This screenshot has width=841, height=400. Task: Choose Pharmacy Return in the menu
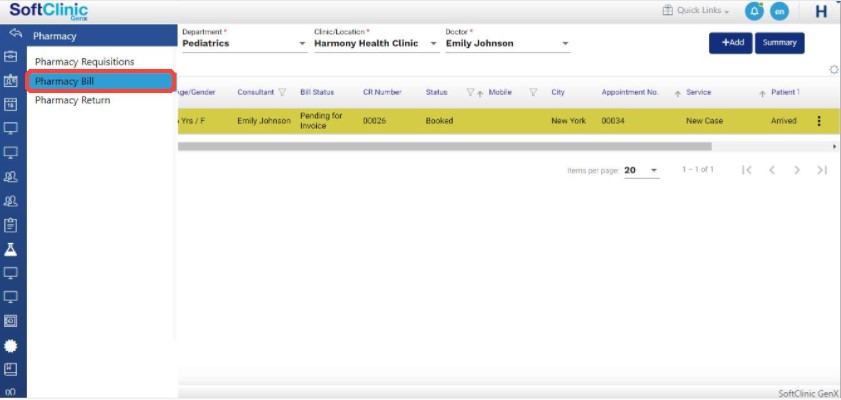pyautogui.click(x=72, y=100)
